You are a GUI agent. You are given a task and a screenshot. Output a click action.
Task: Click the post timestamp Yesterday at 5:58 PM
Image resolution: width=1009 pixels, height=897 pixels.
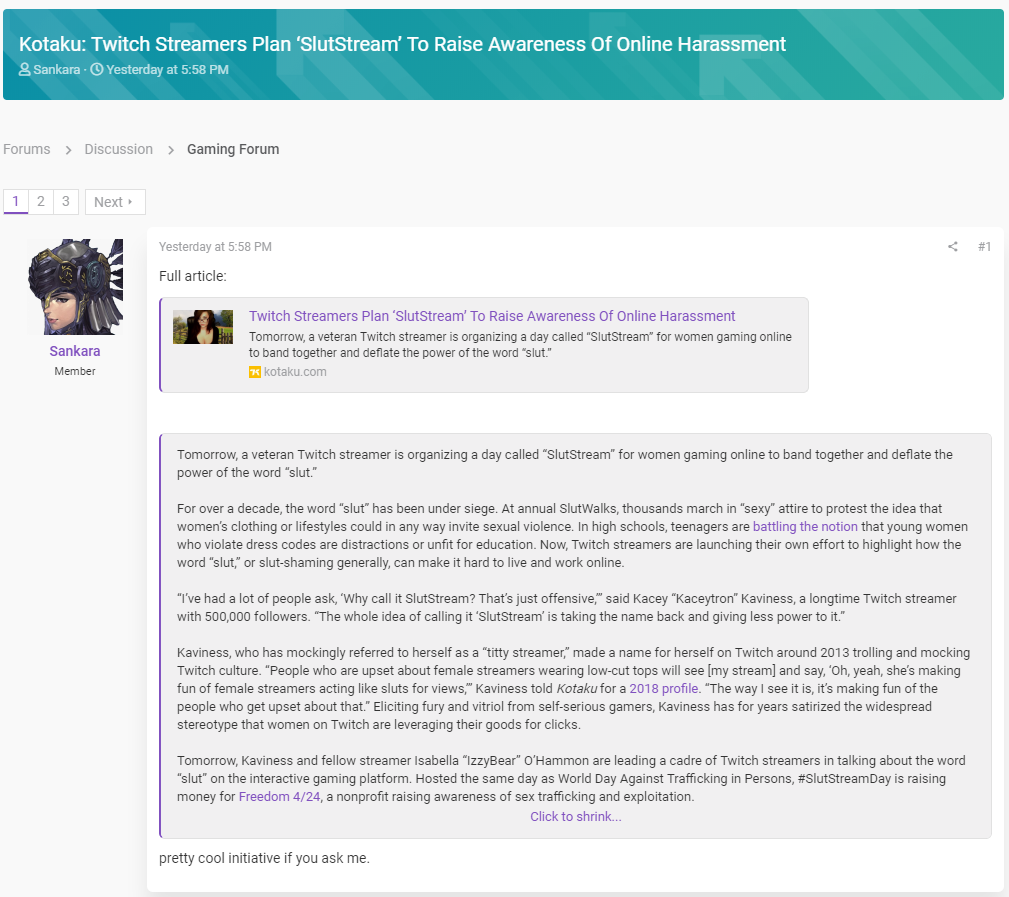(215, 246)
